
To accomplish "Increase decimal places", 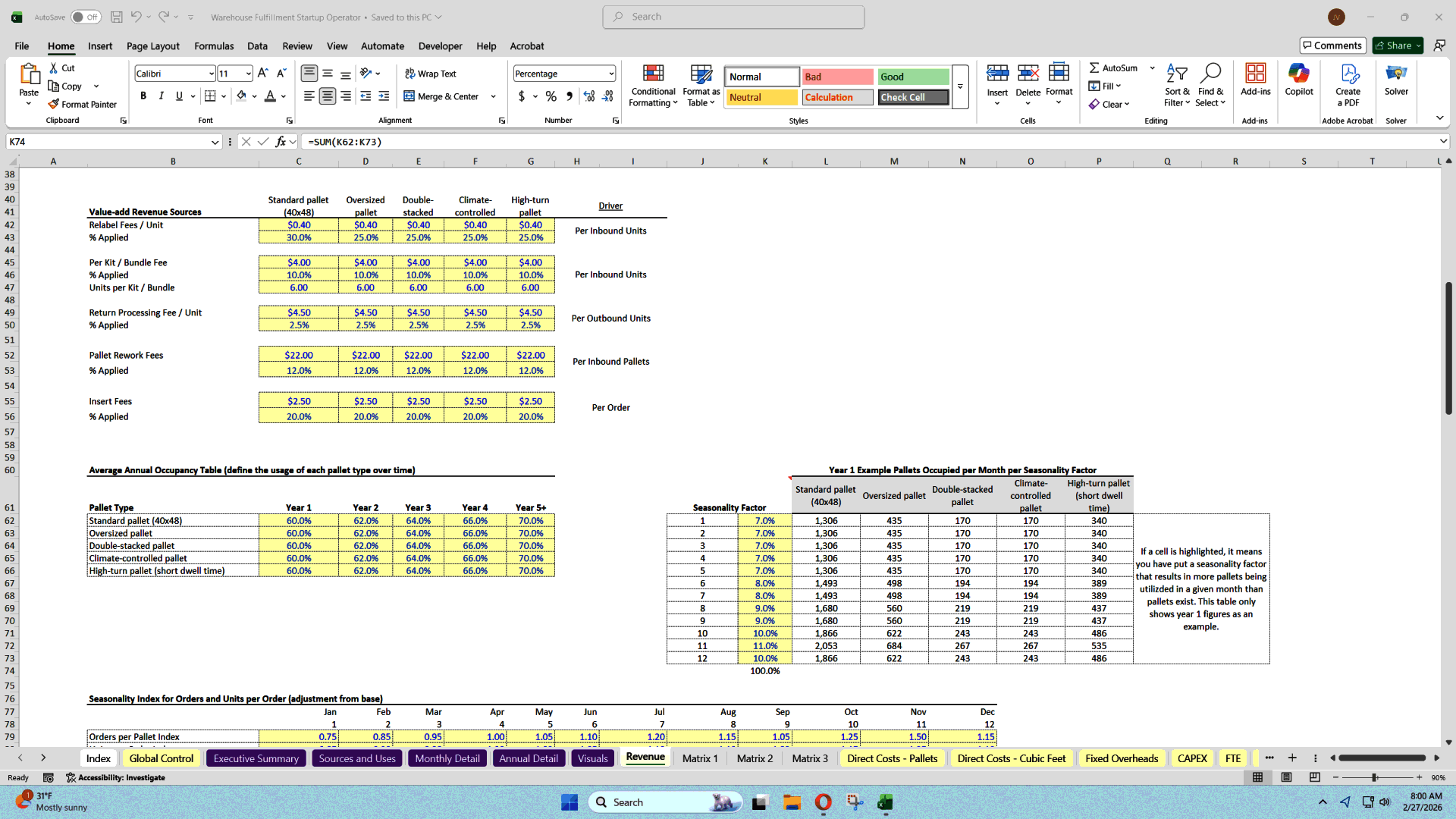I will pos(588,96).
